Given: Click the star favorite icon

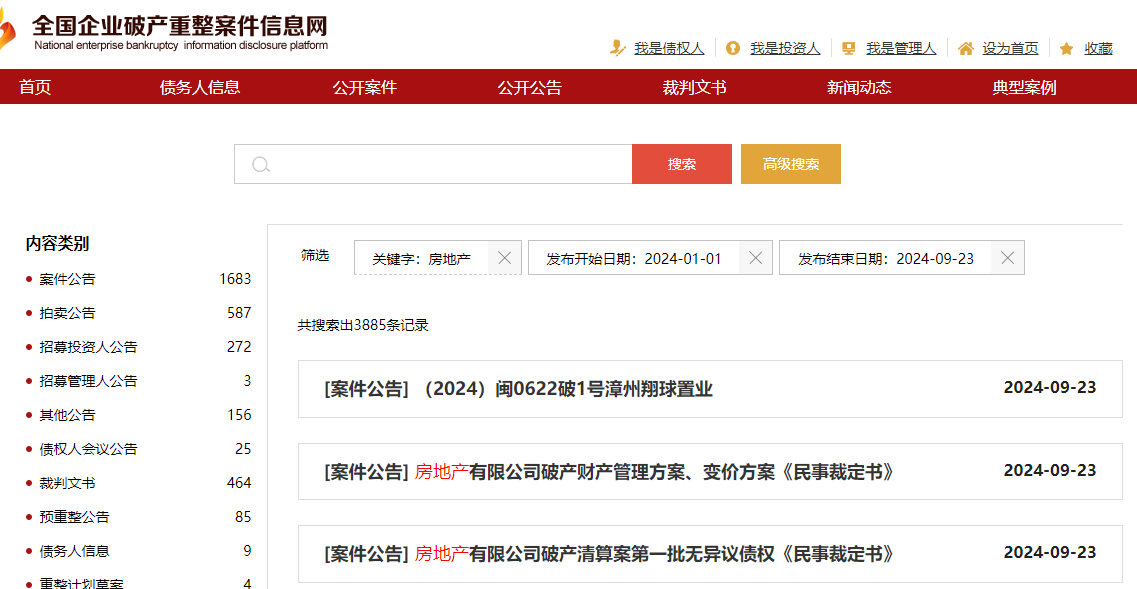Looking at the screenshot, I should tap(1066, 48).
